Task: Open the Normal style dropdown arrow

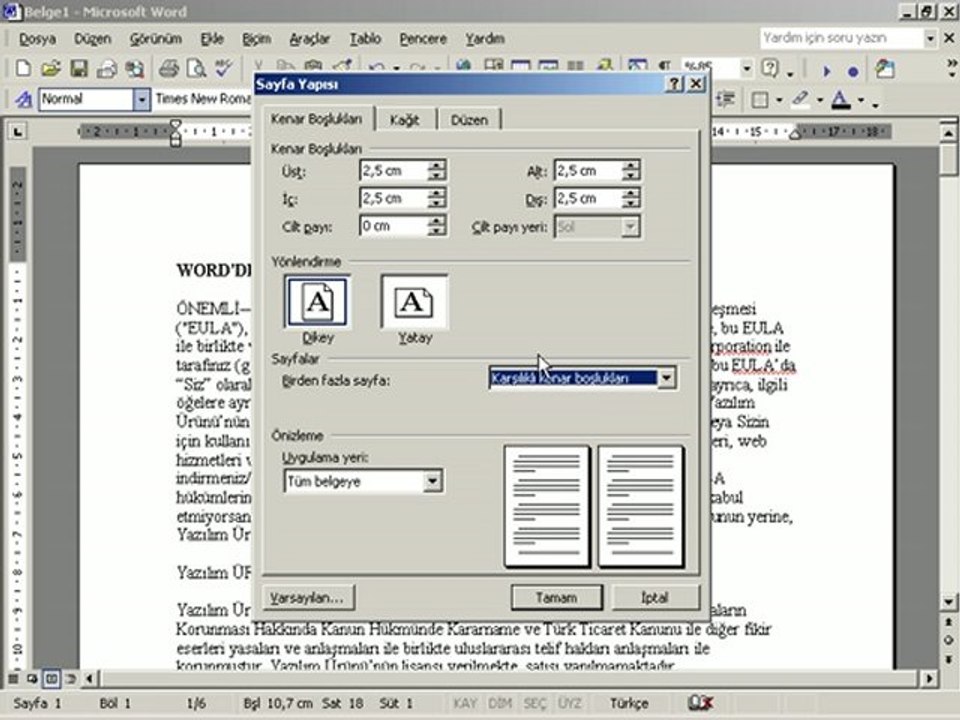Action: click(141, 99)
